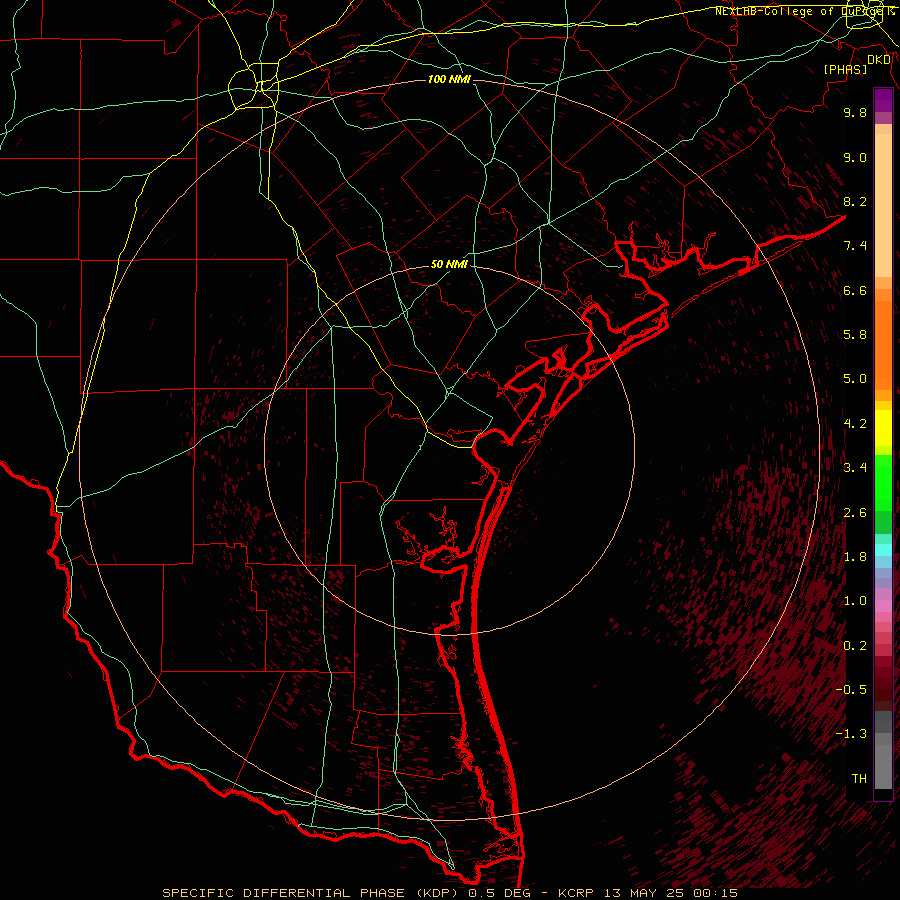
Task: Click the yellow band of the color bar
Action: click(x=883, y=428)
